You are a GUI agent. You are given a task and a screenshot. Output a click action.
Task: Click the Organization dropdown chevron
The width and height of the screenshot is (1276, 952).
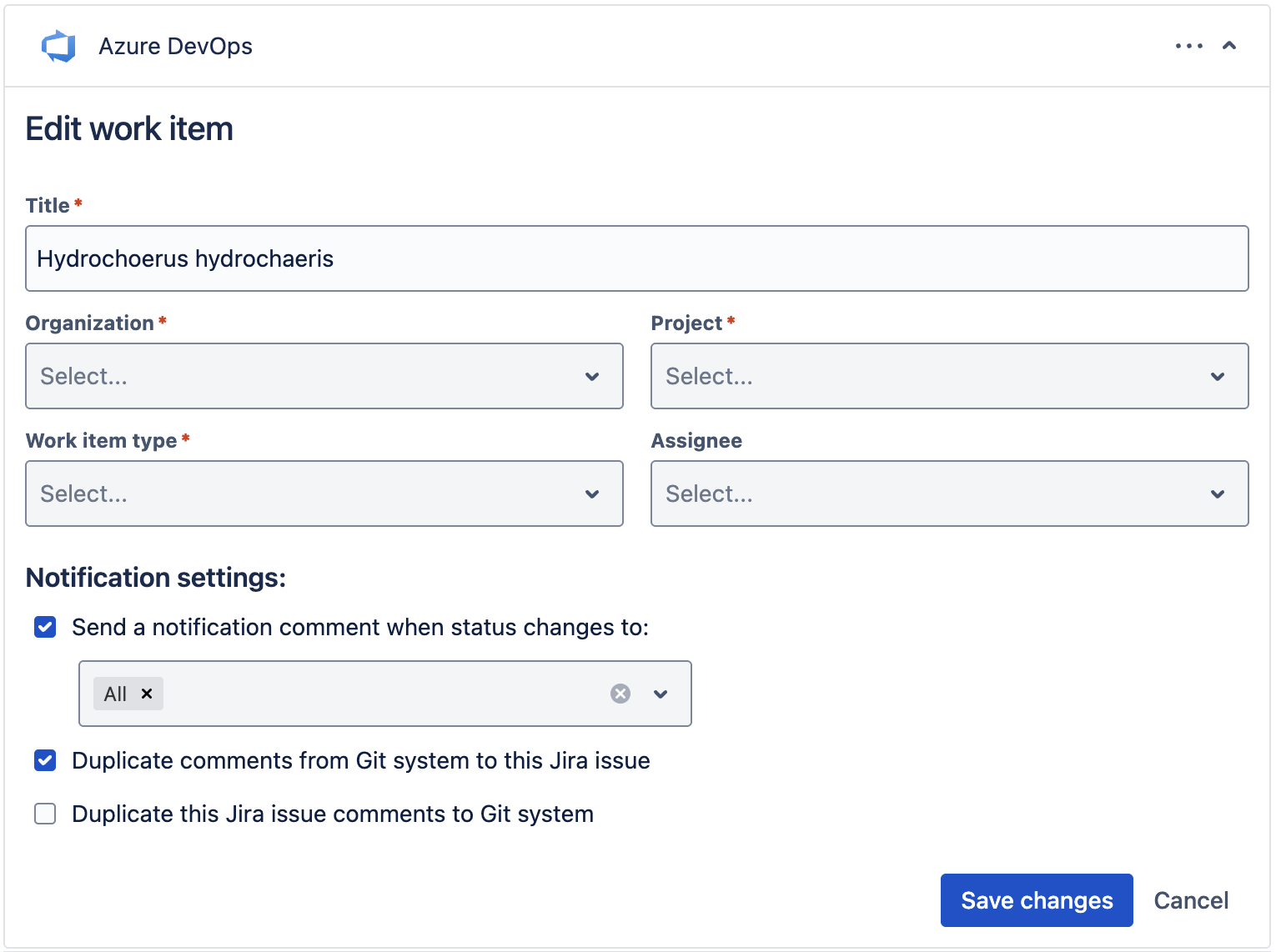point(592,377)
